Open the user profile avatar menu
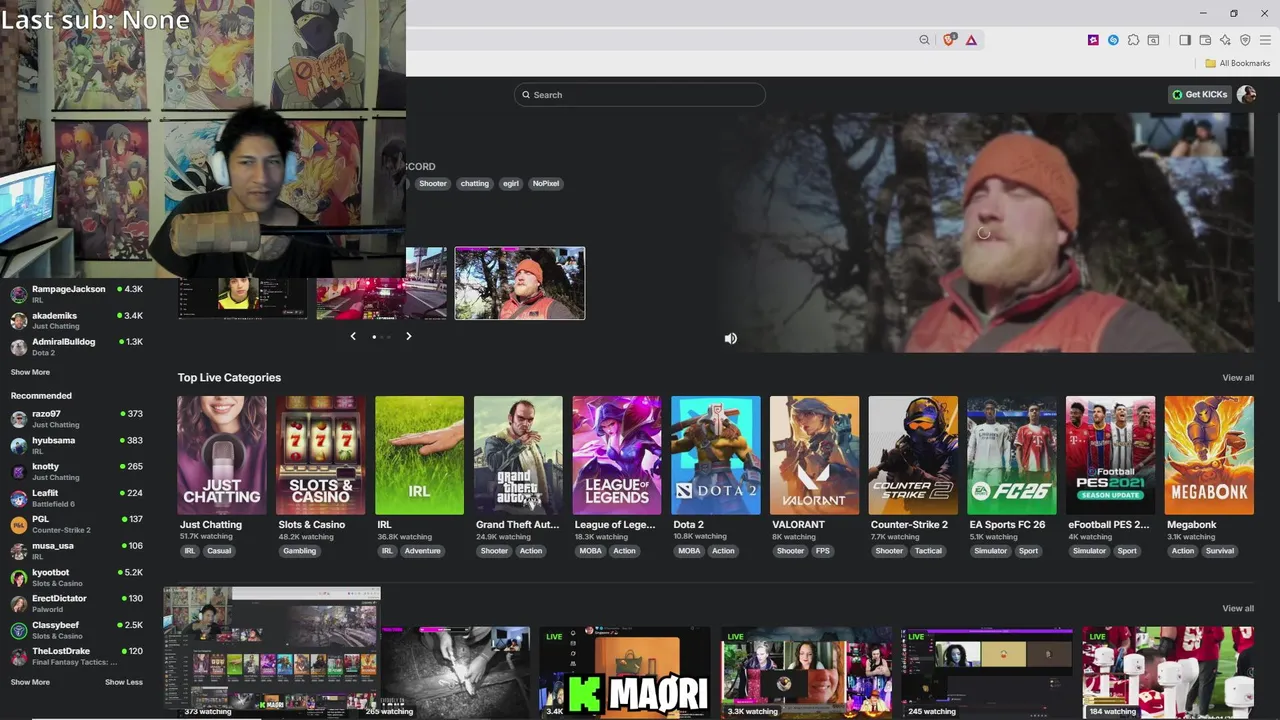The height and width of the screenshot is (720, 1280). (x=1246, y=94)
